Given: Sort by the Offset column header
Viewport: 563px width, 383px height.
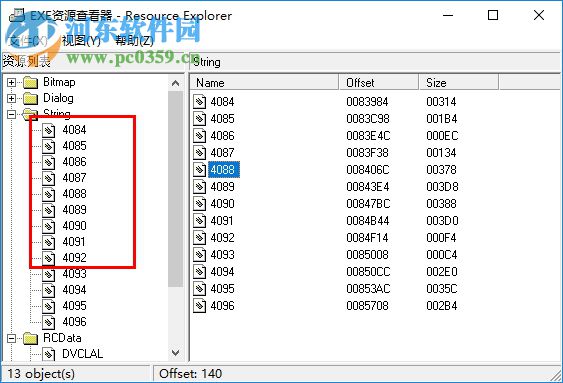Looking at the screenshot, I should (x=378, y=83).
